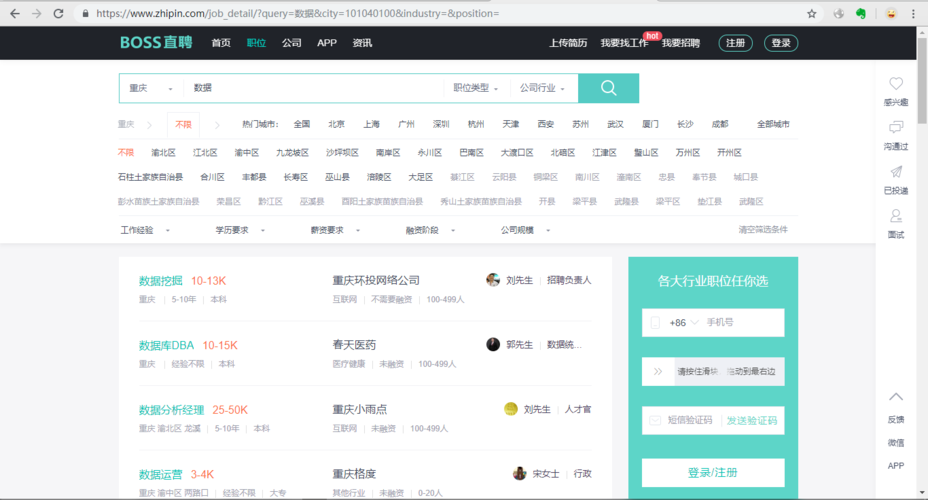This screenshot has width=928, height=500.
Task: Open the 沟通过 chat bubble icon
Action: point(896,128)
